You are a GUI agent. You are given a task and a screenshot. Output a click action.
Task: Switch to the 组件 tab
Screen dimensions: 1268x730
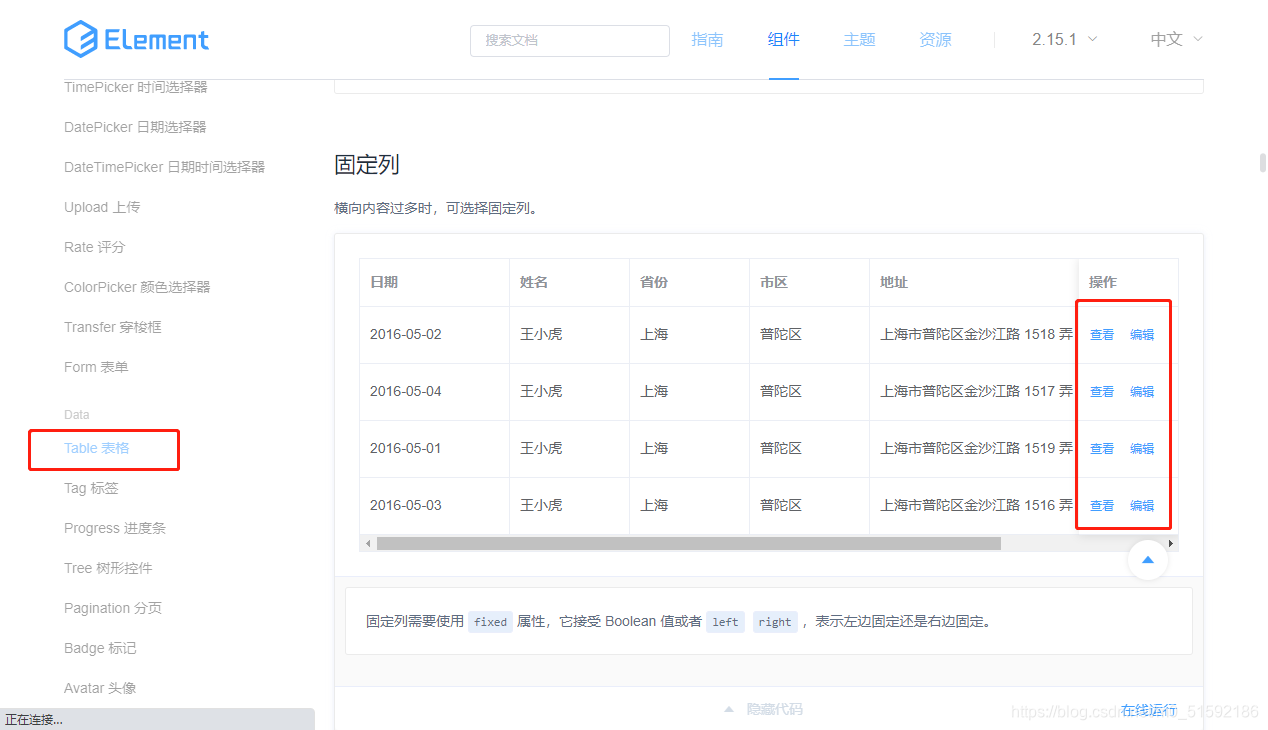pyautogui.click(x=784, y=39)
